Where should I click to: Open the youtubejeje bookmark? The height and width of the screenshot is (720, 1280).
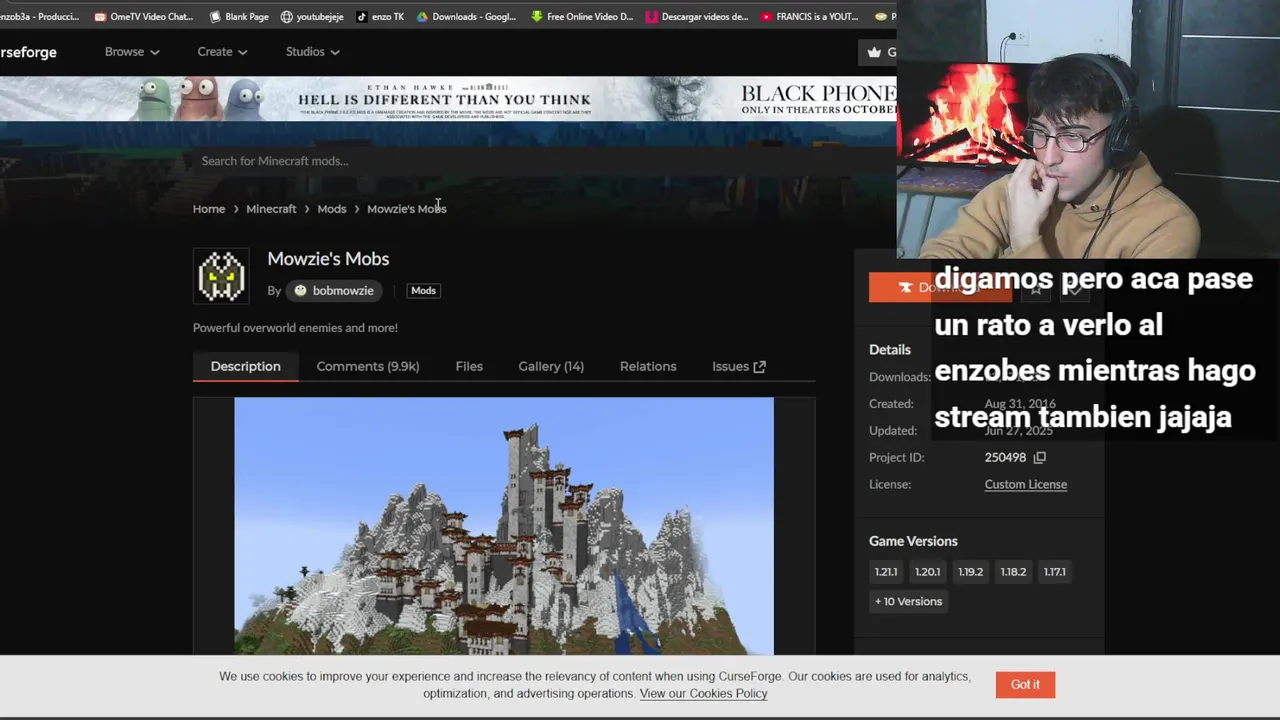(311, 16)
